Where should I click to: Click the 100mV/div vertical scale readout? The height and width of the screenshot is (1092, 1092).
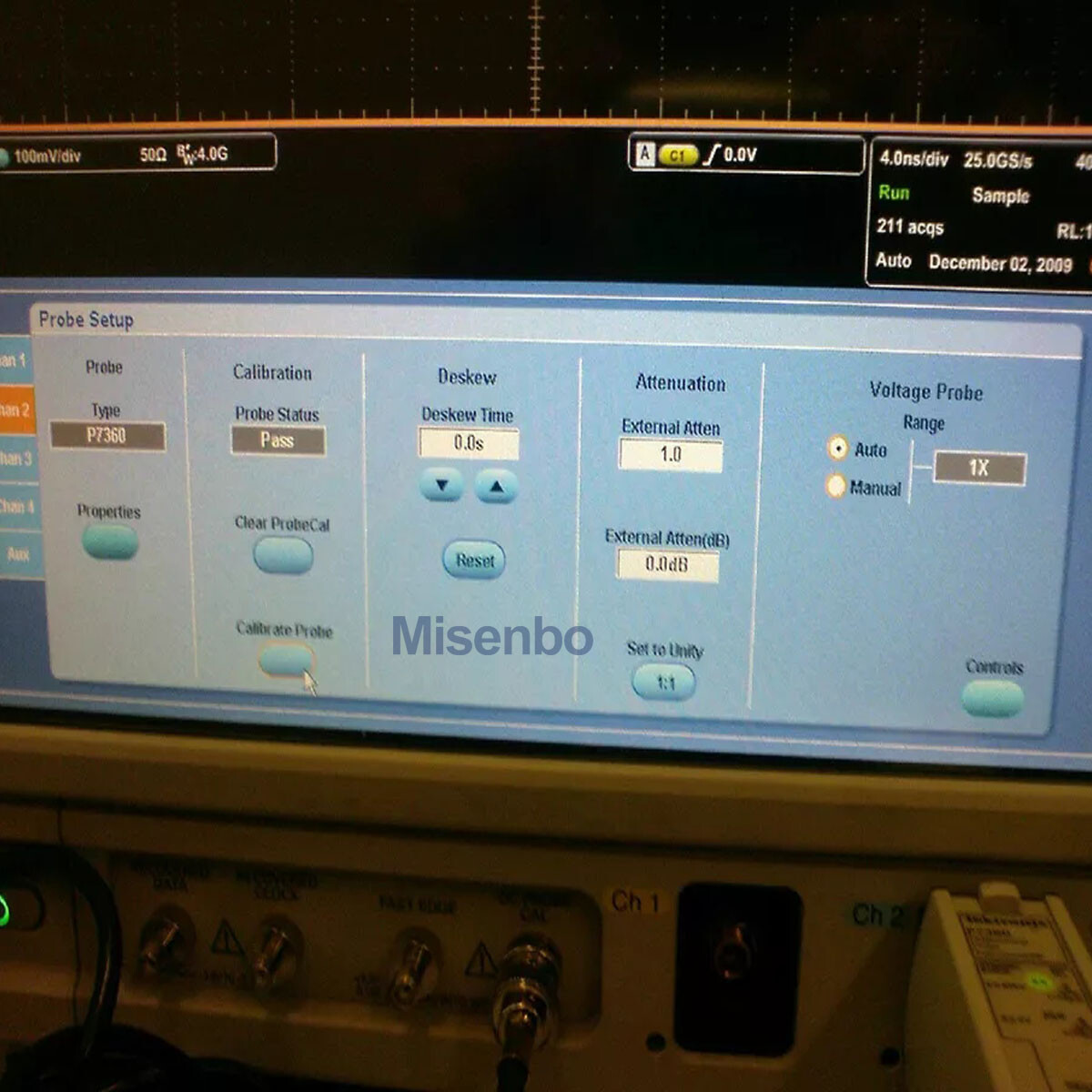tap(47, 156)
